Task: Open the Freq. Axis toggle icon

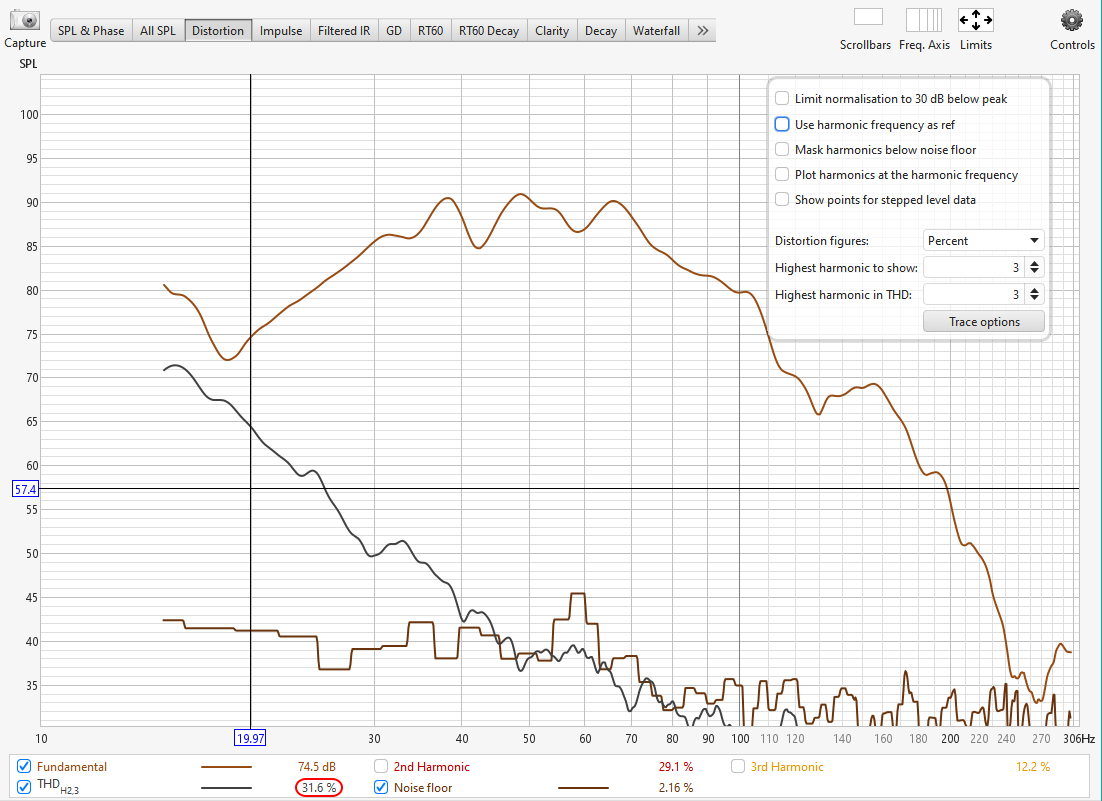Action: click(923, 20)
